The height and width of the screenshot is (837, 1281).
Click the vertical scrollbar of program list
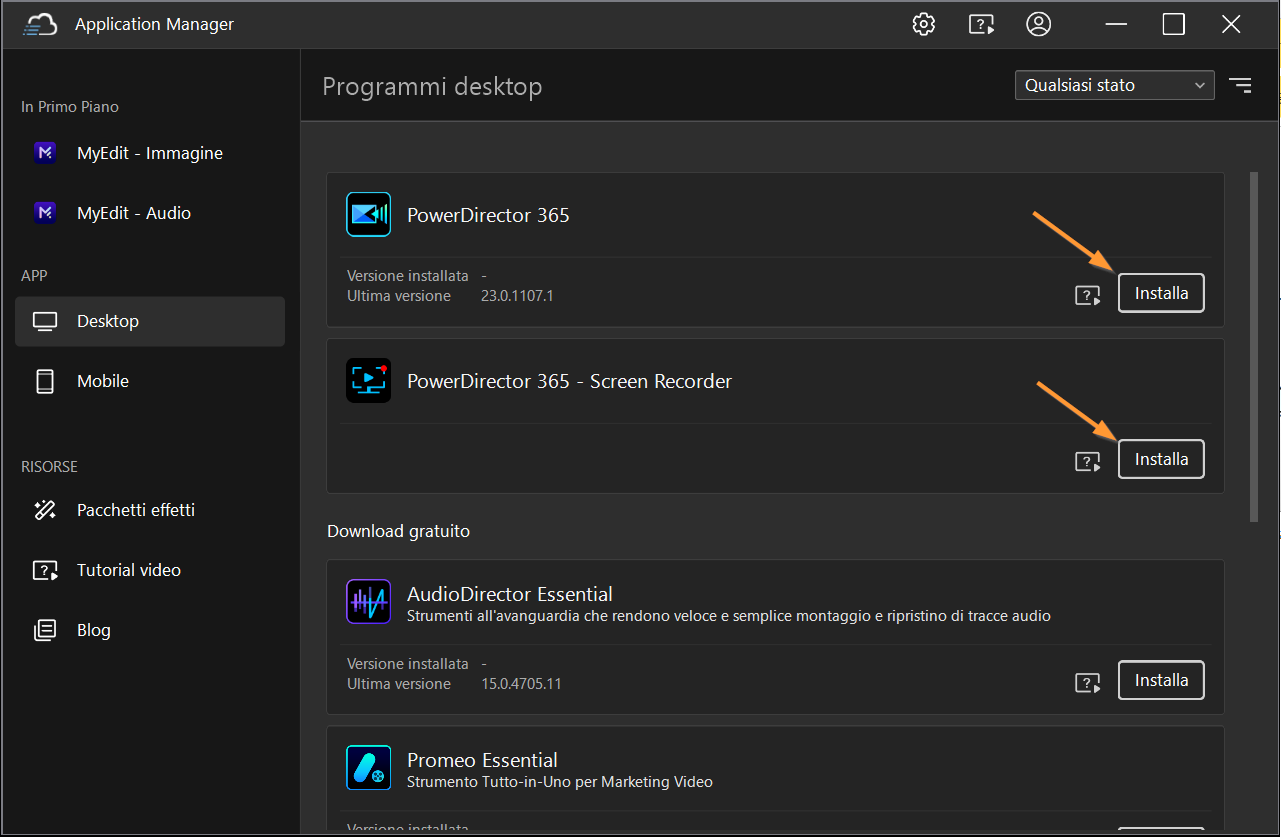click(1254, 346)
